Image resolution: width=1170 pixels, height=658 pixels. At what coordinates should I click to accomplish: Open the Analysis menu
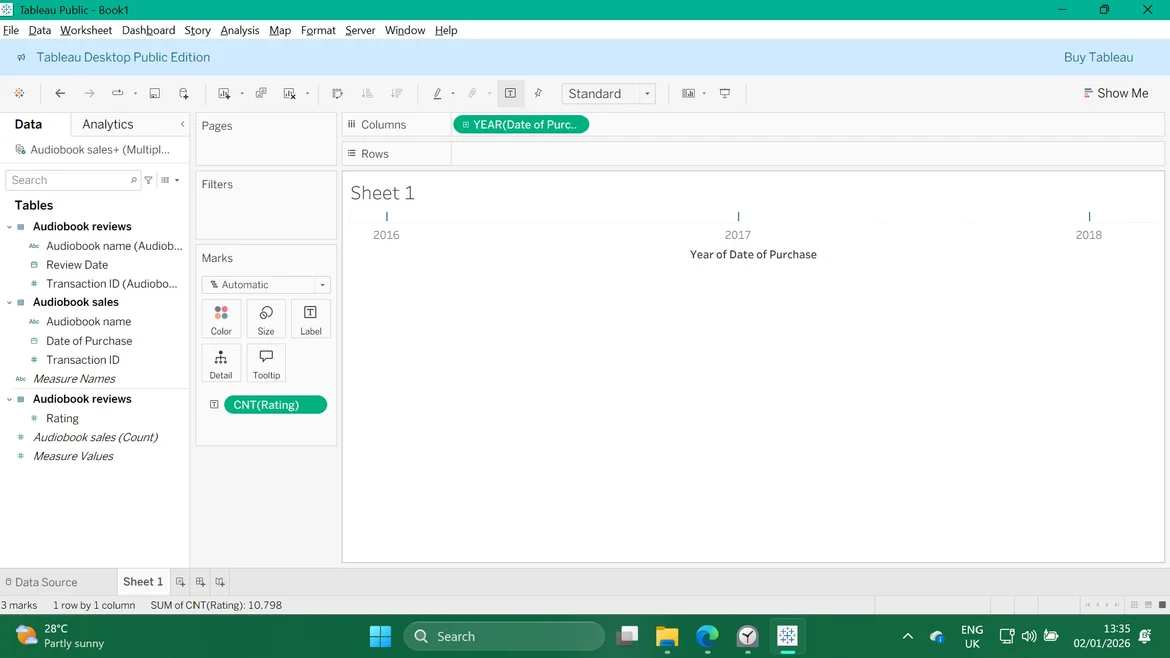(x=239, y=30)
